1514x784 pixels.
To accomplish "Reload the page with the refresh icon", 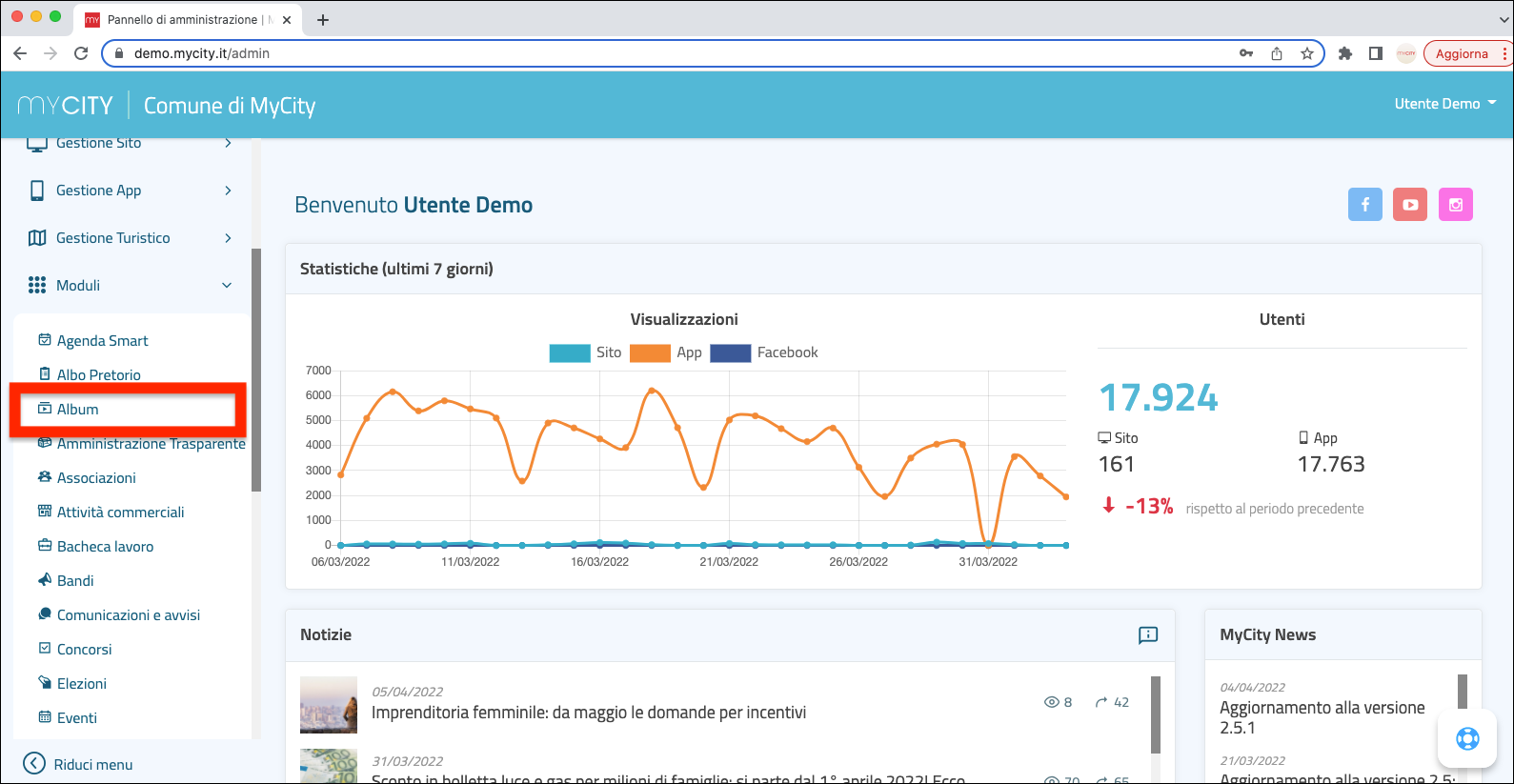I will click(81, 53).
